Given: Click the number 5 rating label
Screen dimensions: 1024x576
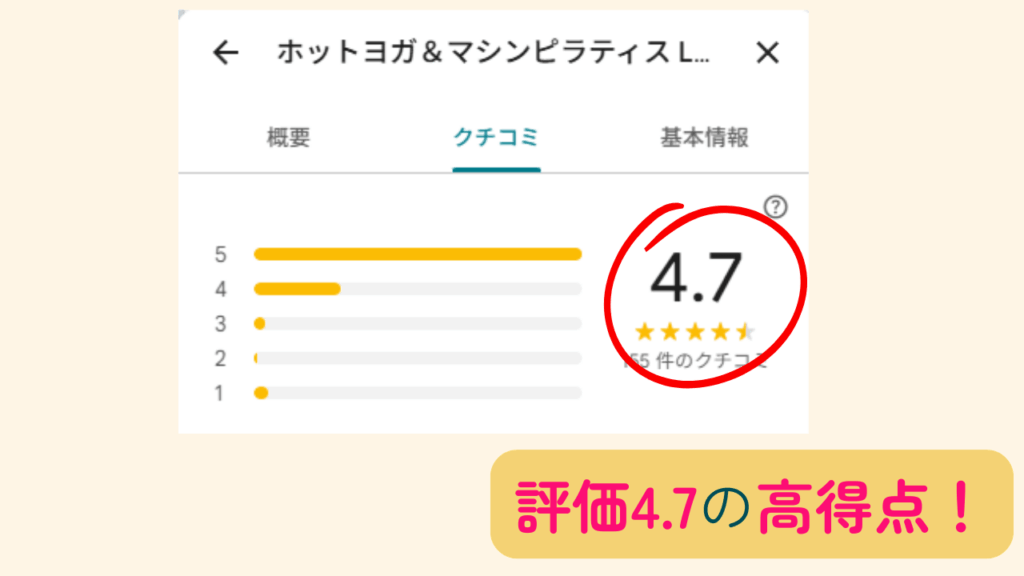Looking at the screenshot, I should tap(220, 254).
